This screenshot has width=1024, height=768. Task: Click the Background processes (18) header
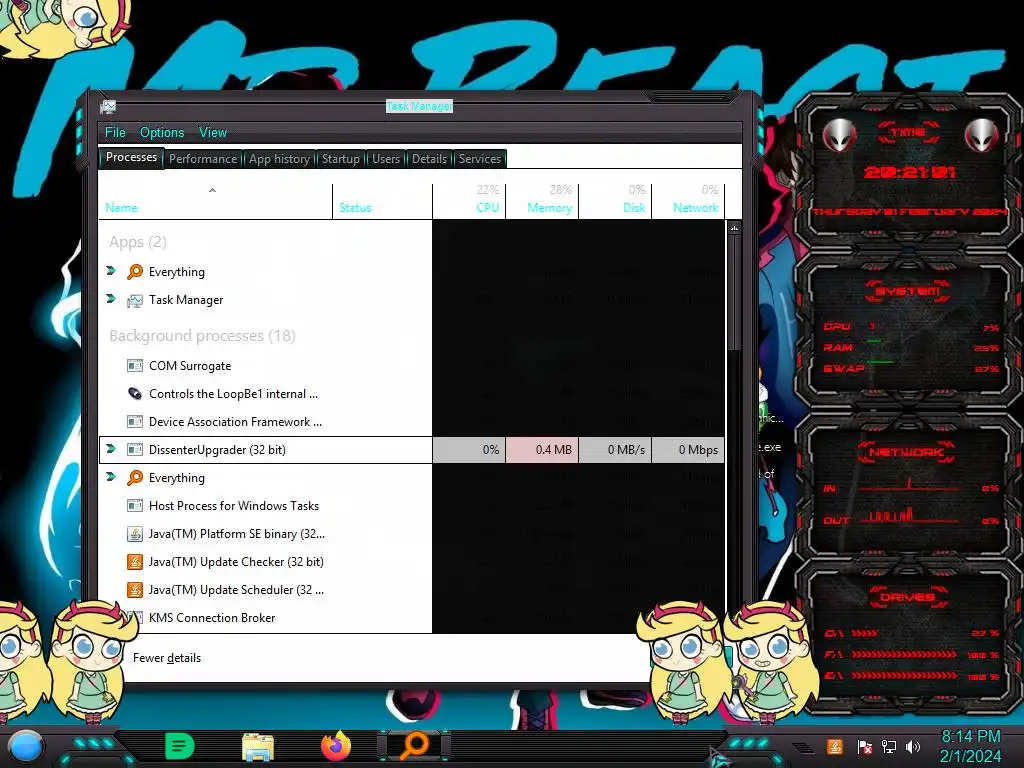coord(202,336)
